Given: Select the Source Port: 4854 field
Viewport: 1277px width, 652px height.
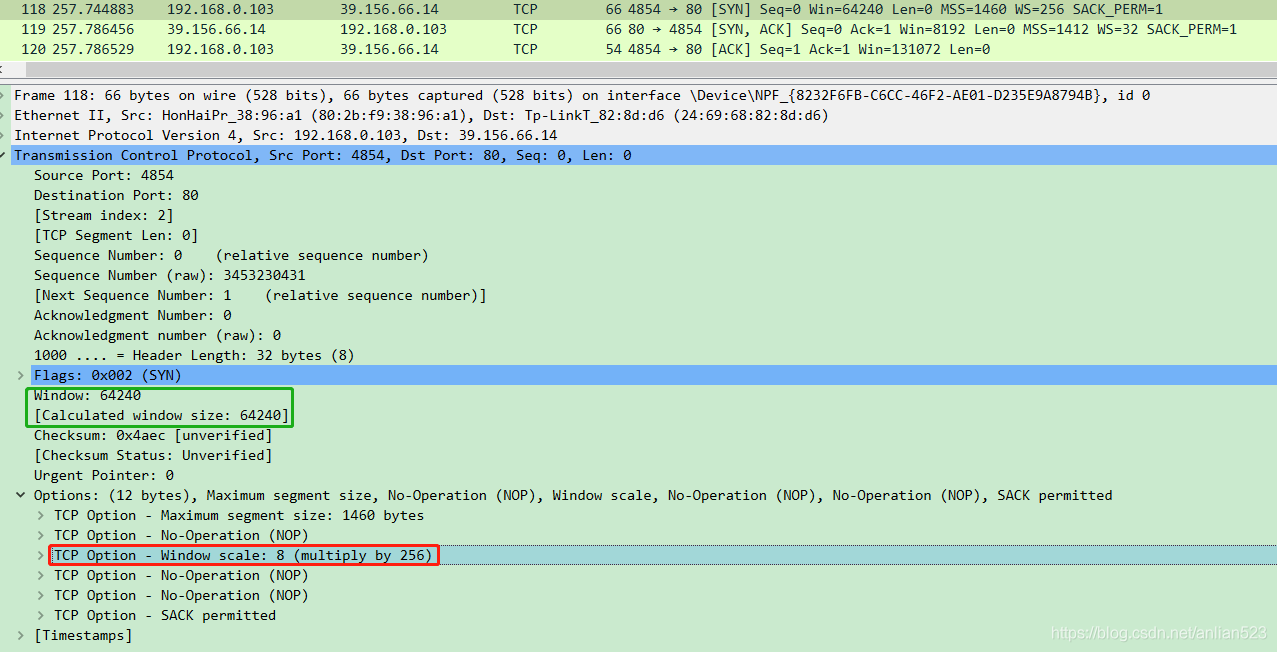Looking at the screenshot, I should [x=103, y=175].
